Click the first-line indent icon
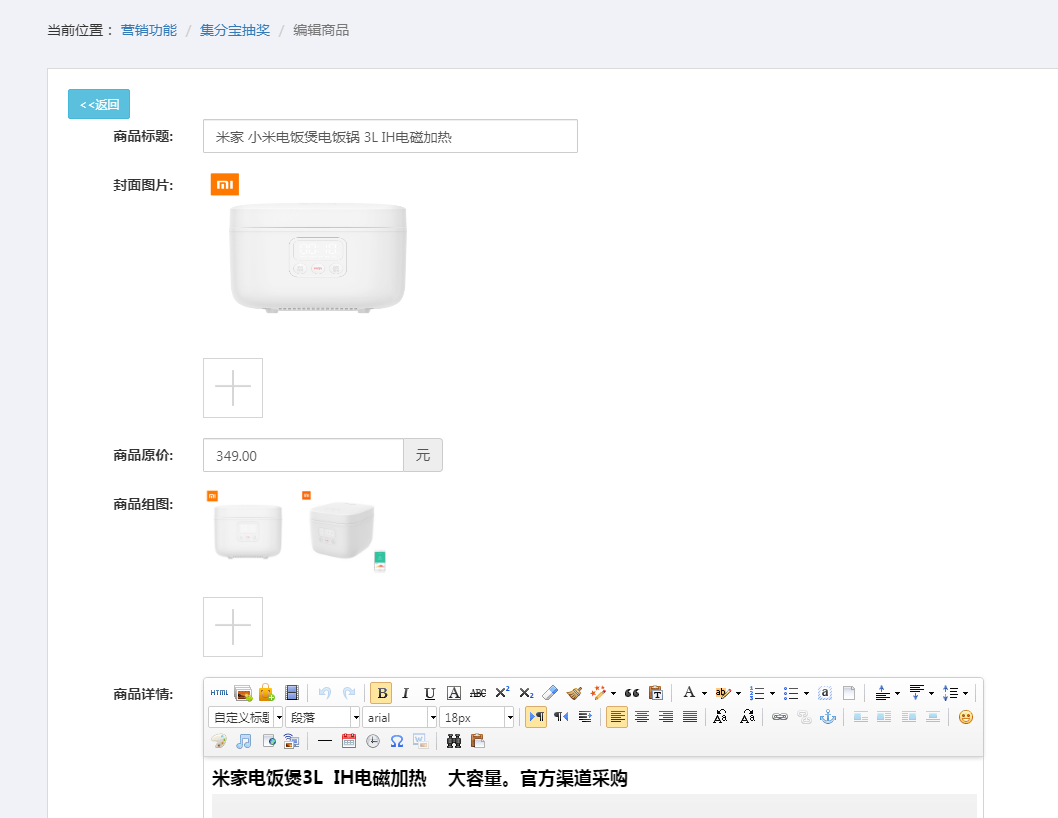Viewport: 1058px width, 818px height. coord(585,717)
